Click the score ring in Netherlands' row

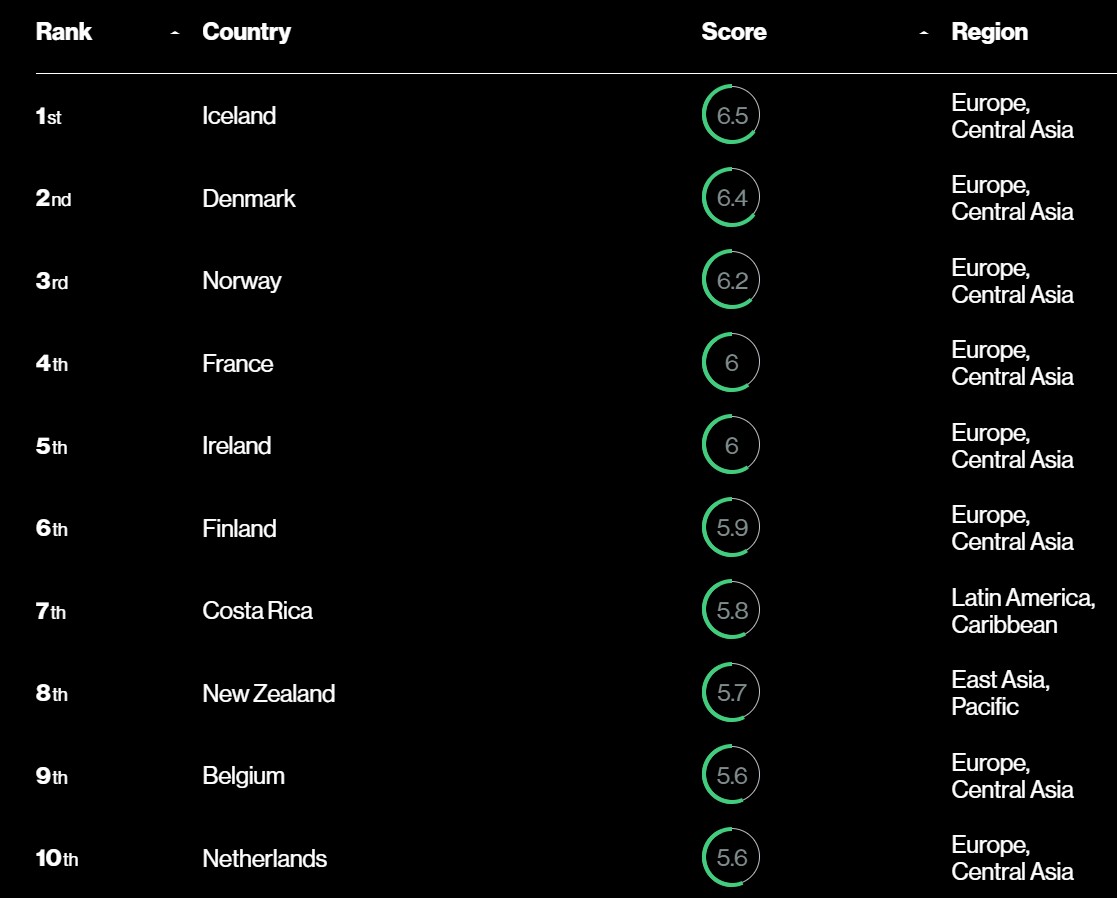tap(731, 858)
